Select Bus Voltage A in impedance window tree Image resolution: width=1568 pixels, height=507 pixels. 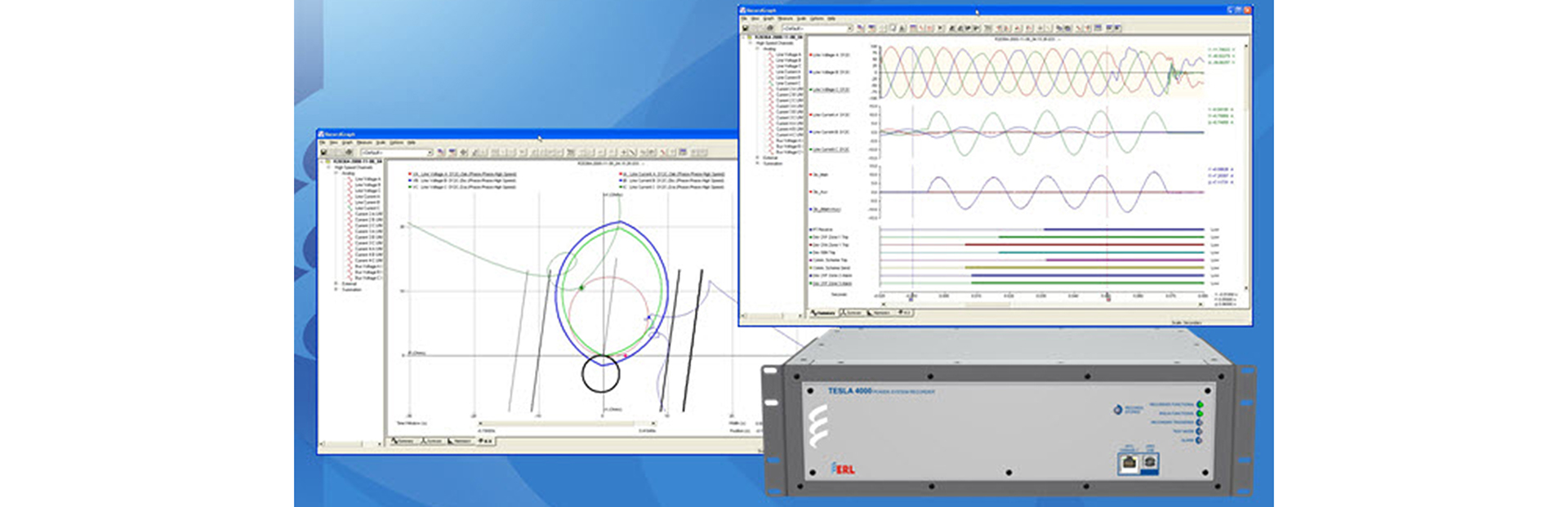tap(367, 266)
